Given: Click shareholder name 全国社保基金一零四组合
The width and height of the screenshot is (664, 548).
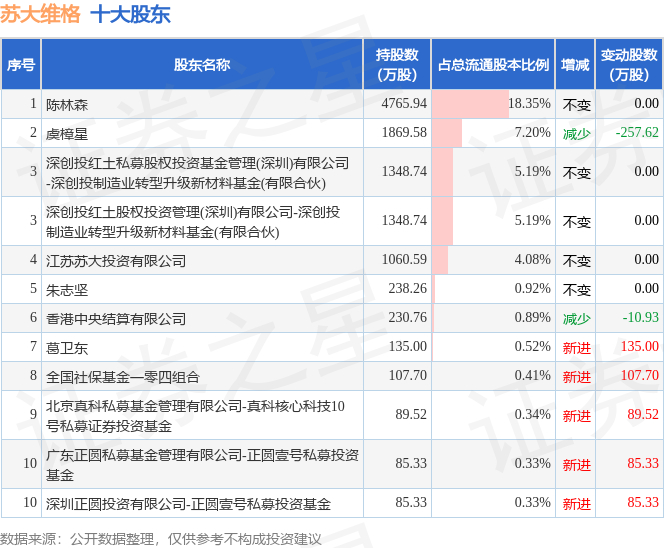Looking at the screenshot, I should pos(123,377).
